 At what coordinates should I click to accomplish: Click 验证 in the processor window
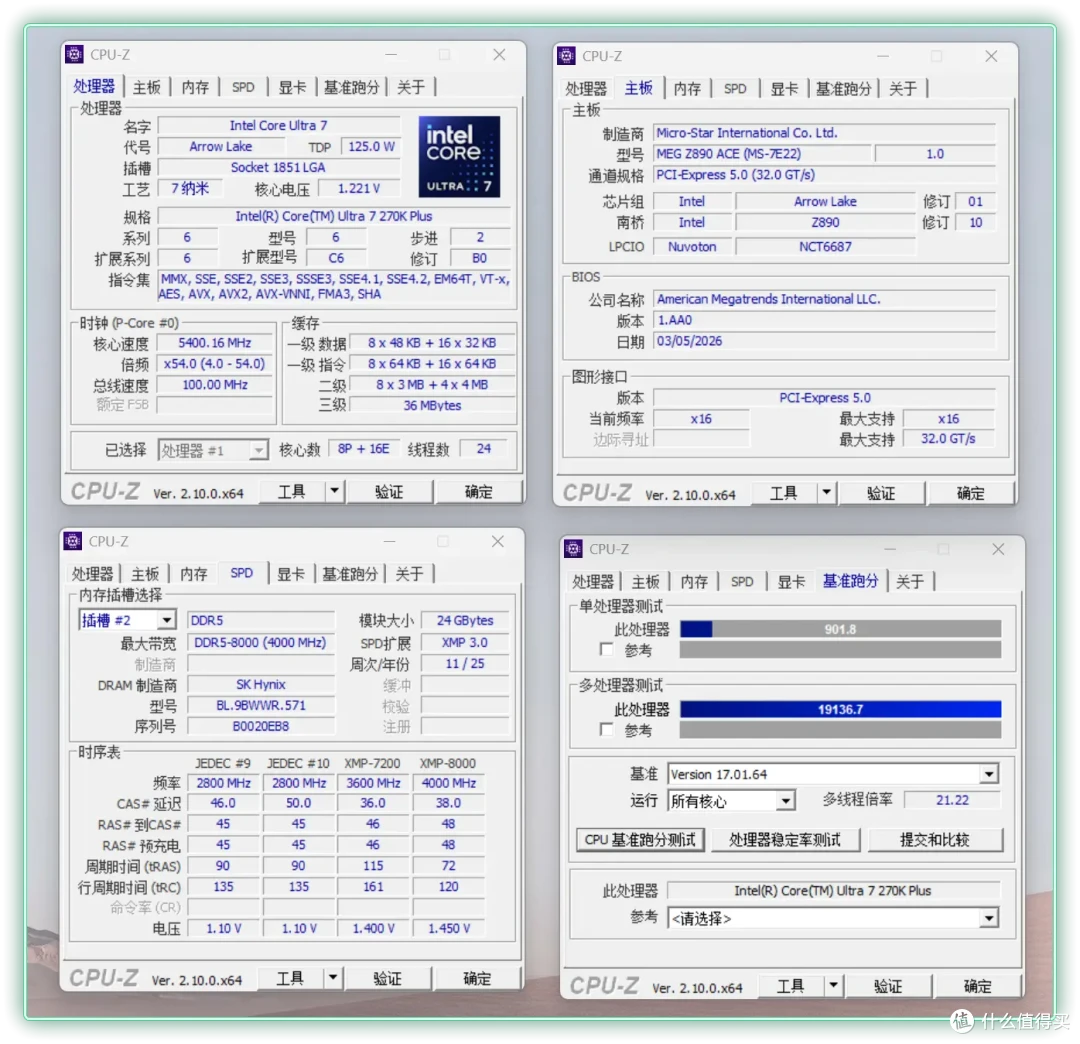click(x=388, y=492)
